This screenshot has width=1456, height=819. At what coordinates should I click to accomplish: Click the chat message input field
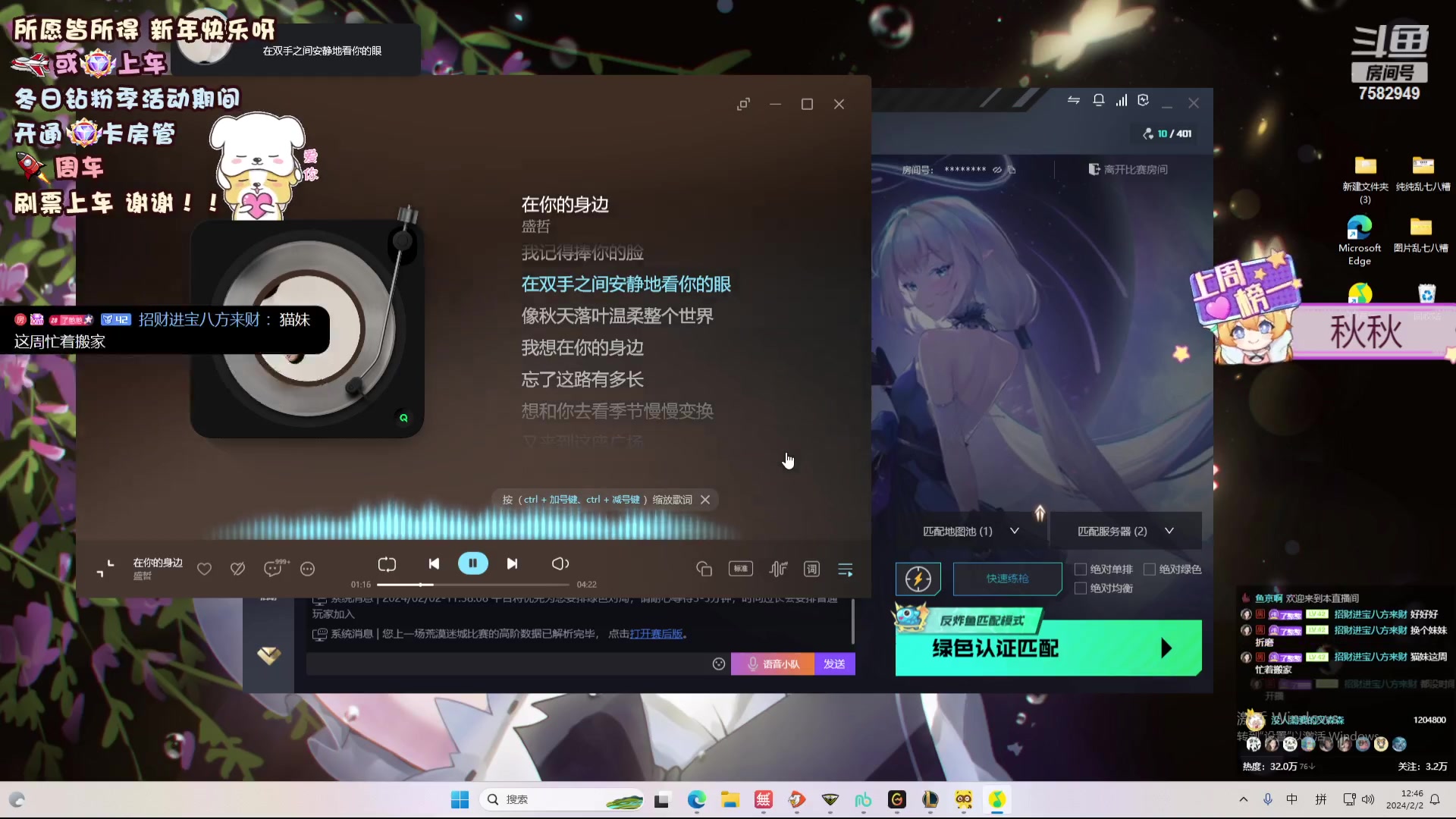(x=508, y=664)
